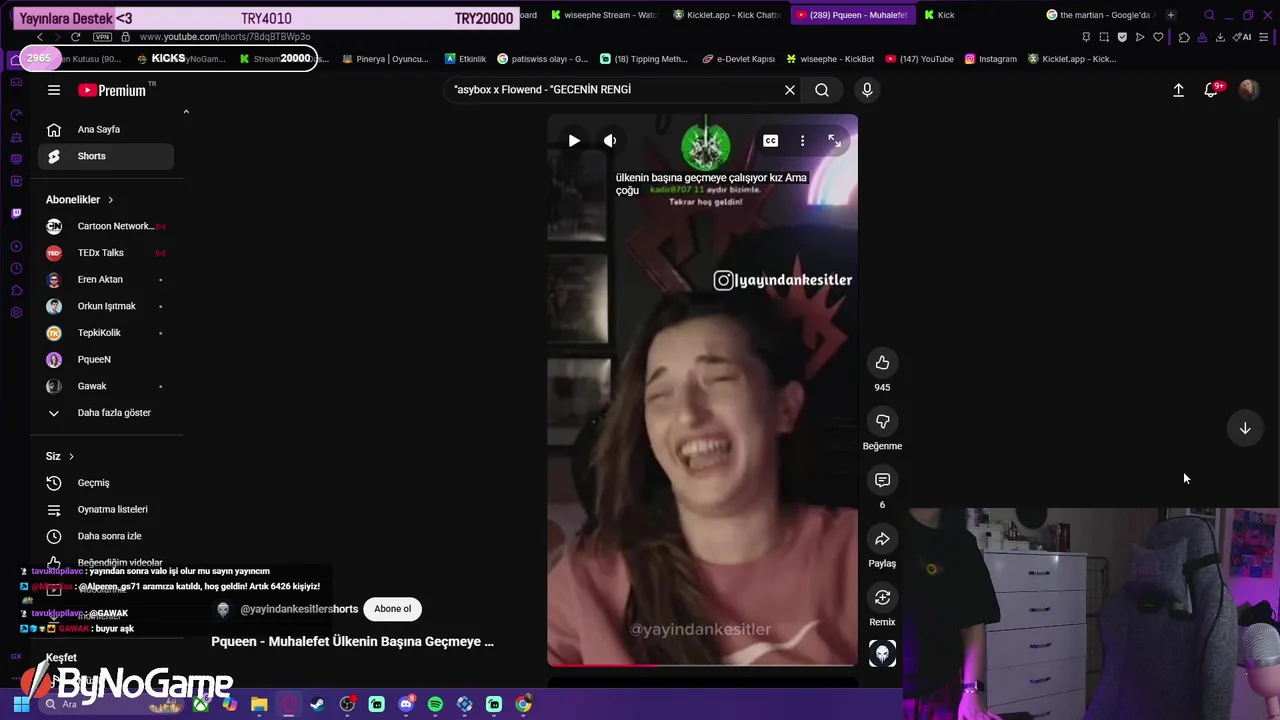
Task: Open browser downloads icon
Action: pos(1220,37)
